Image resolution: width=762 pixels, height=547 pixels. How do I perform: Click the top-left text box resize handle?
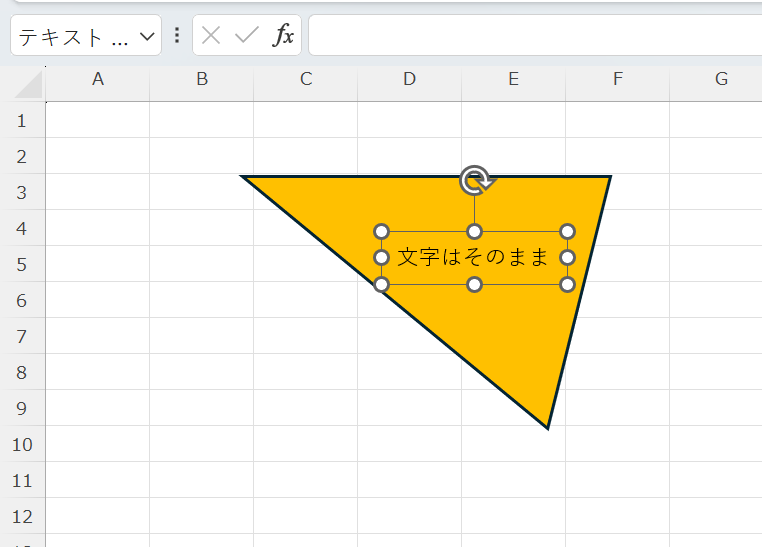381,232
